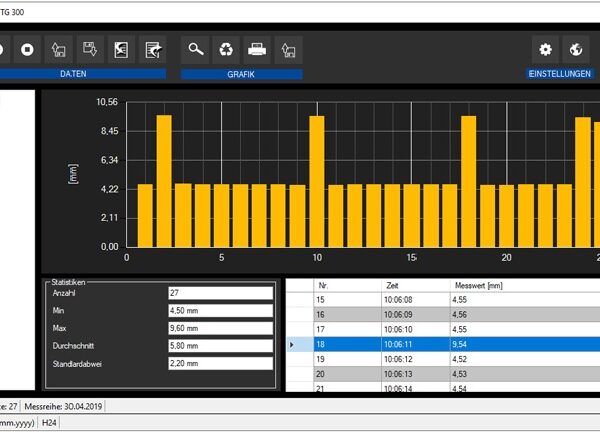Screen dimensions: 600x432
Task: Click measured value 4,53 cell
Action: click(x=525, y=374)
